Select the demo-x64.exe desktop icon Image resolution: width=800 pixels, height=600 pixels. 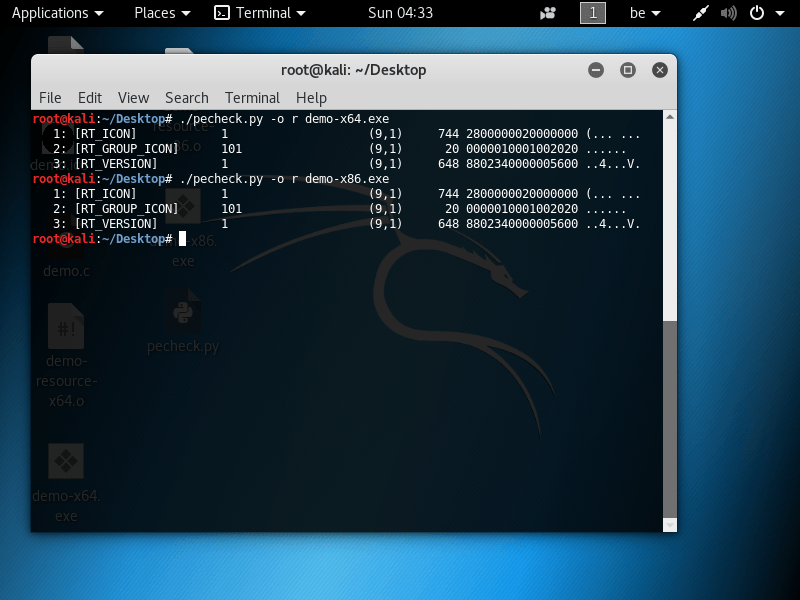(x=66, y=462)
